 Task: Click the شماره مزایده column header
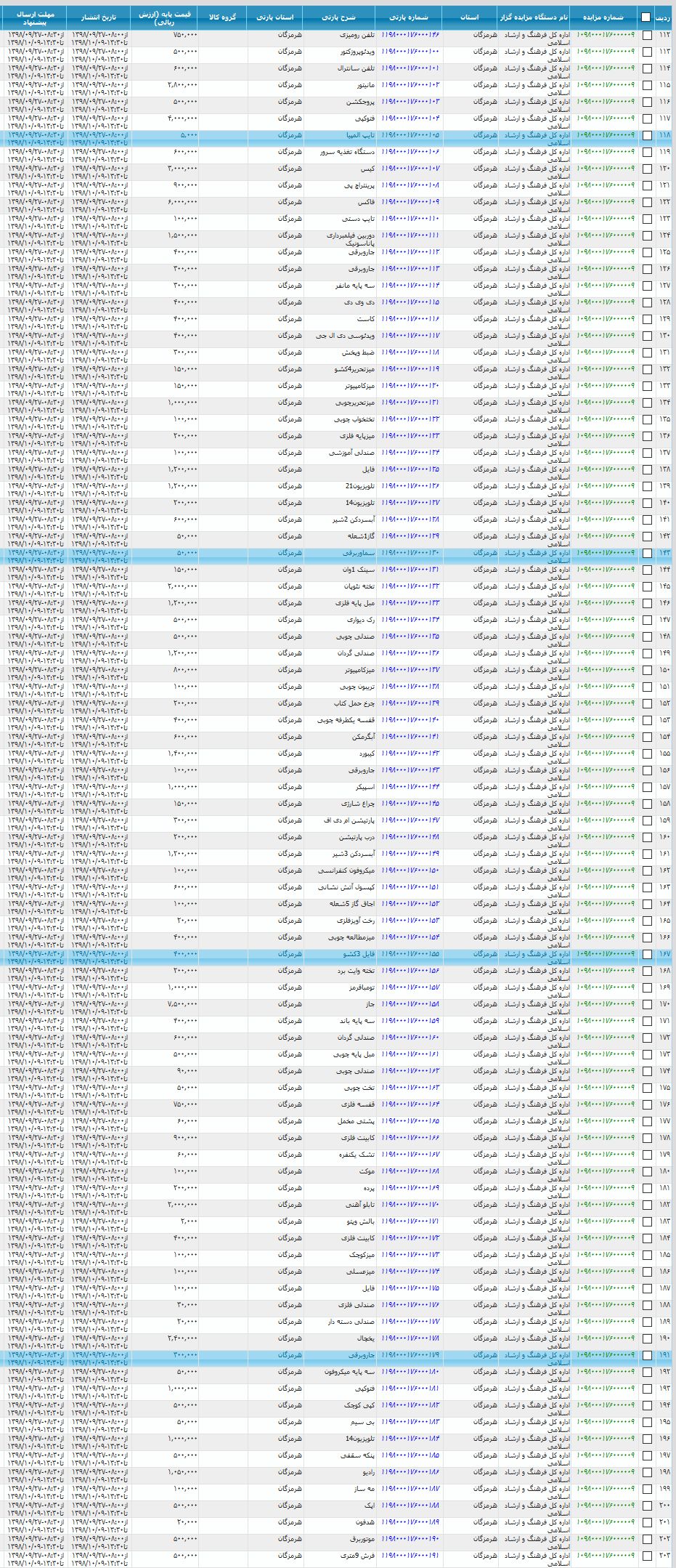tap(605, 17)
